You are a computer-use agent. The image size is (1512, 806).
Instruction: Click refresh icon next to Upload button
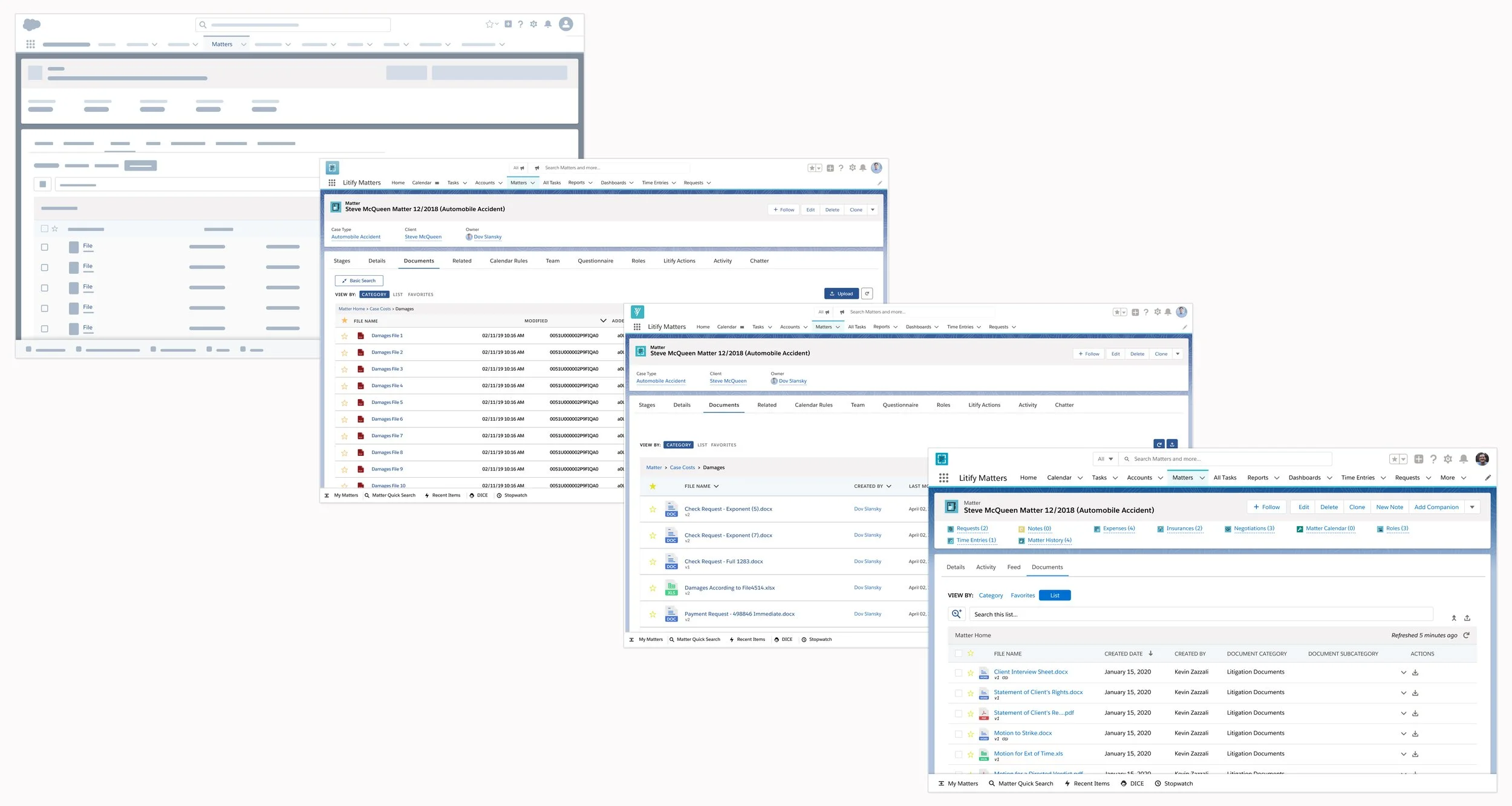[x=867, y=293]
